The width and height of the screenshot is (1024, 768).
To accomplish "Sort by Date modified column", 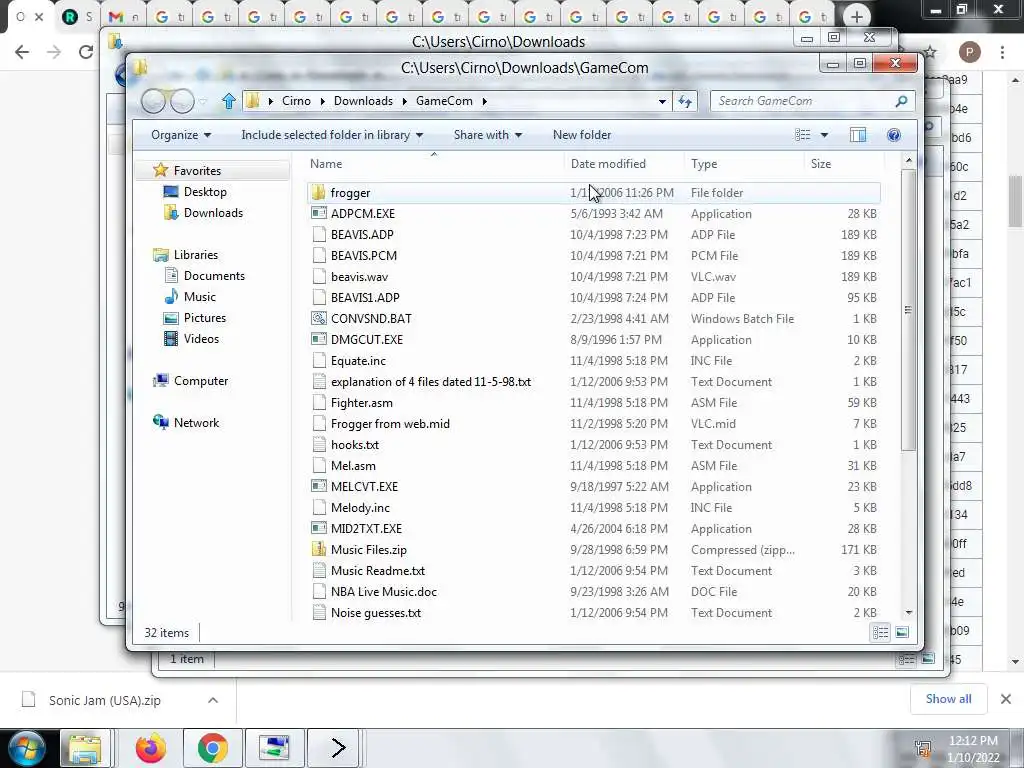I will 608,164.
